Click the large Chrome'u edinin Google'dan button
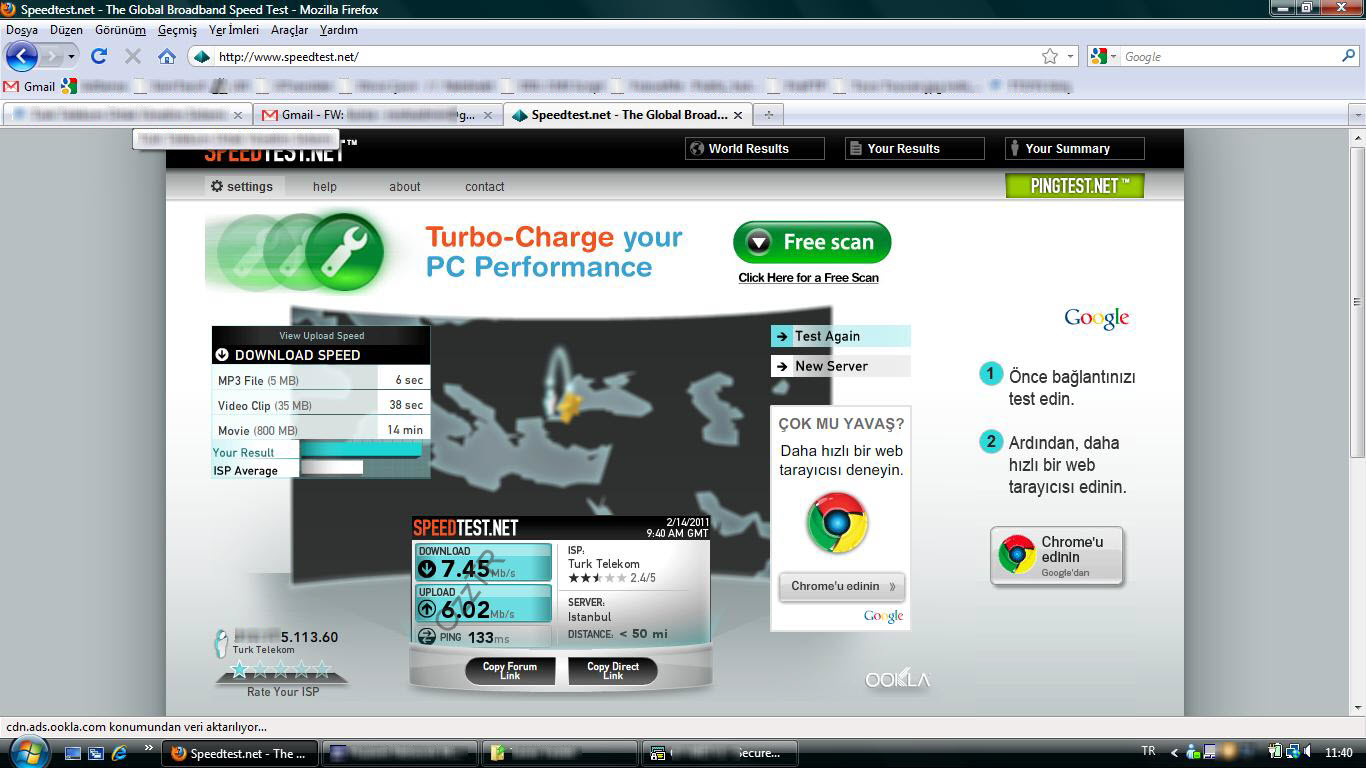 [x=1058, y=555]
